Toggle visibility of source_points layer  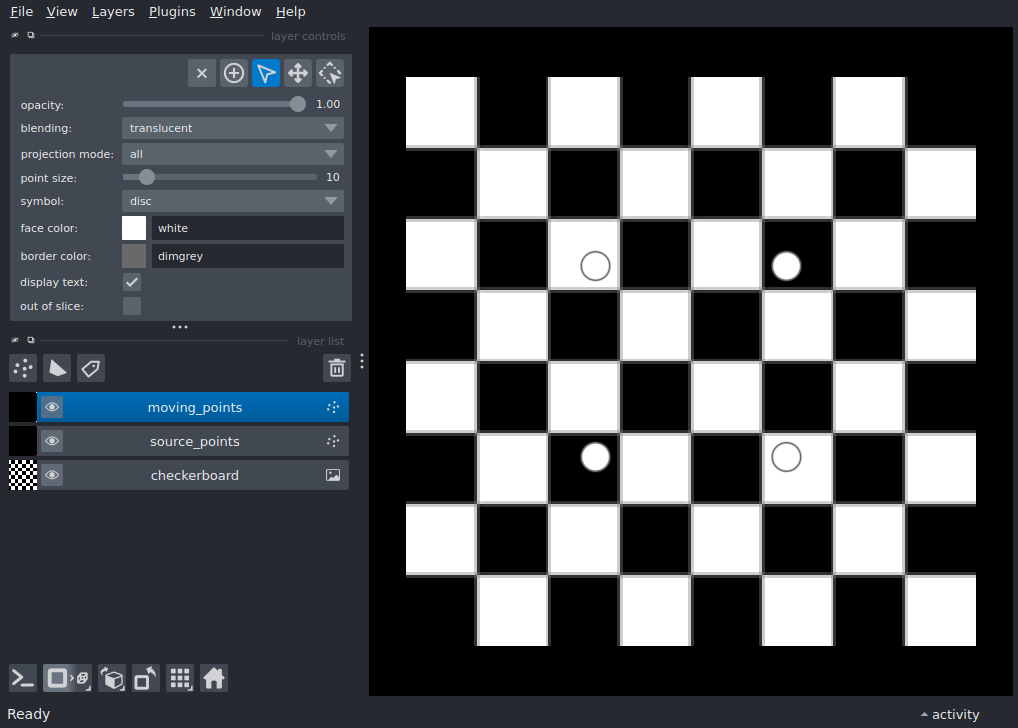point(52,441)
